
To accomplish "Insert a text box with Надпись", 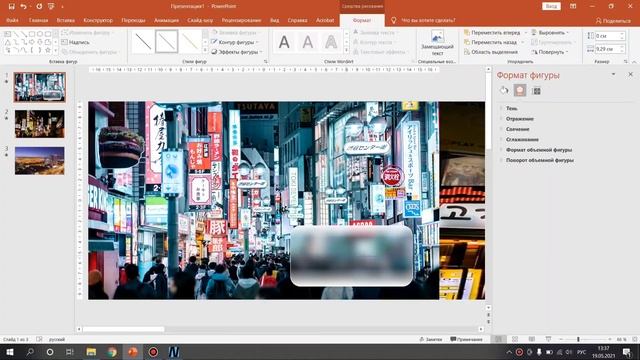I will pyautogui.click(x=76, y=42).
